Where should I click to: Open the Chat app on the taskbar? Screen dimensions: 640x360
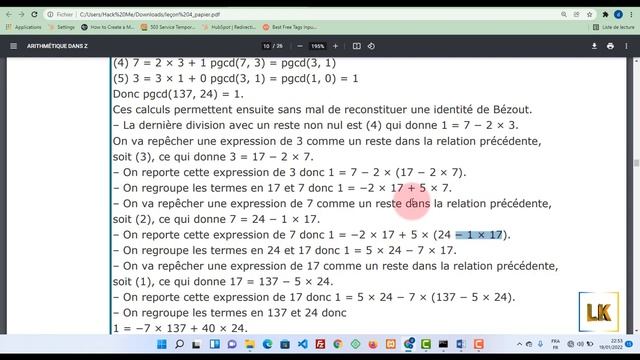232,344
